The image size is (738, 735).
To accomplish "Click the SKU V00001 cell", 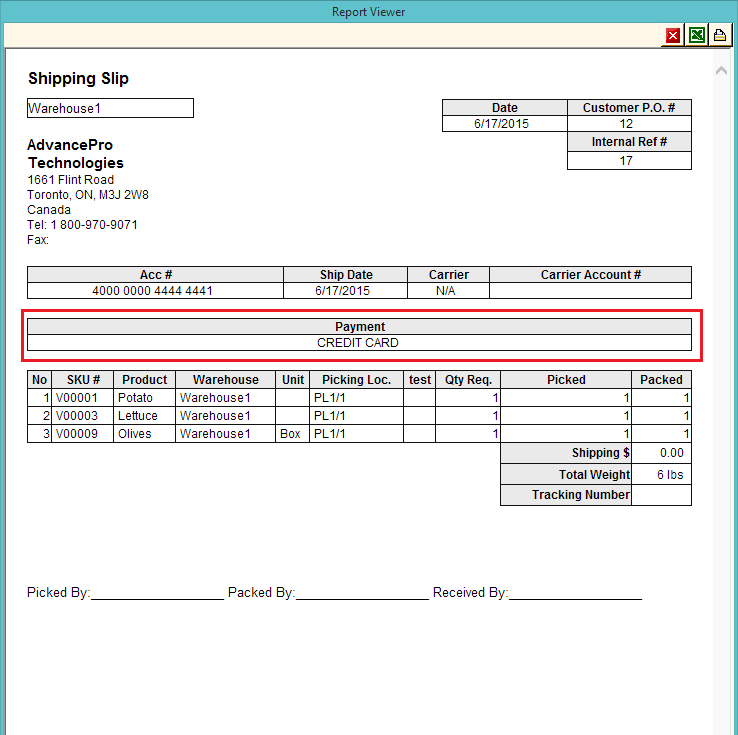I will 82,398.
